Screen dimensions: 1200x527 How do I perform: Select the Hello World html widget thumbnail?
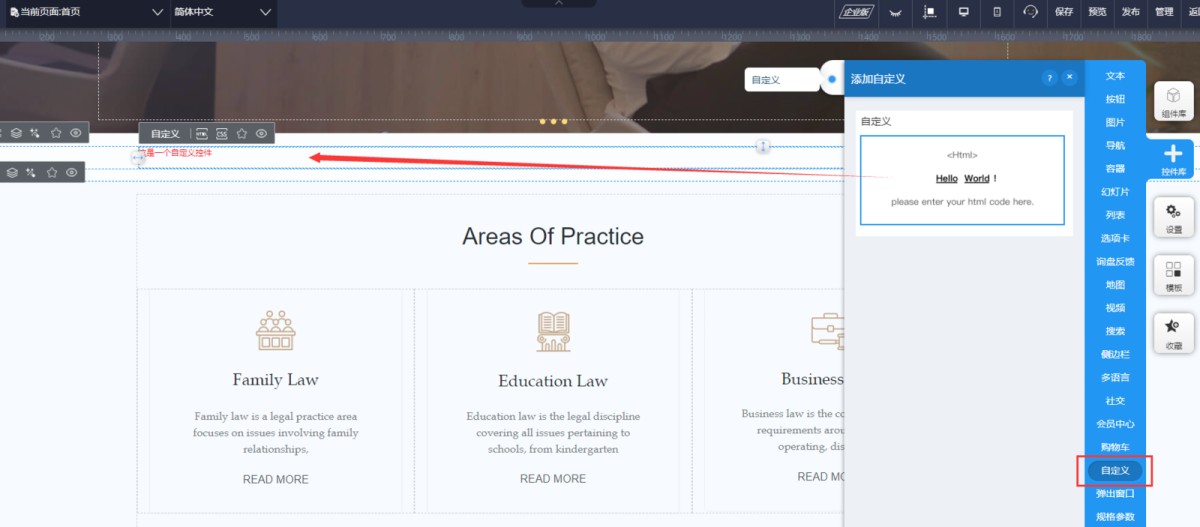pos(962,180)
